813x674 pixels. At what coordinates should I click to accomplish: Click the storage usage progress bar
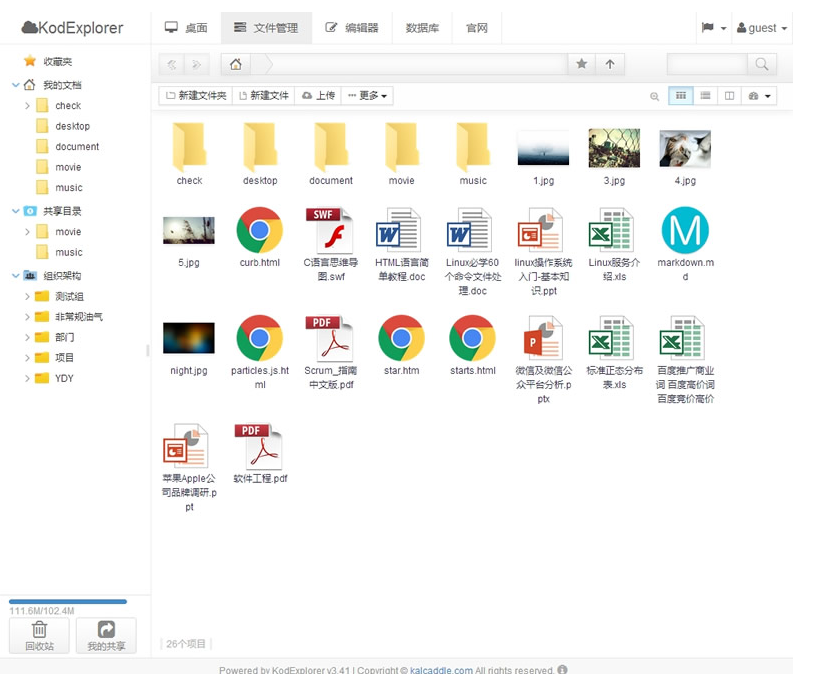[x=65, y=601]
